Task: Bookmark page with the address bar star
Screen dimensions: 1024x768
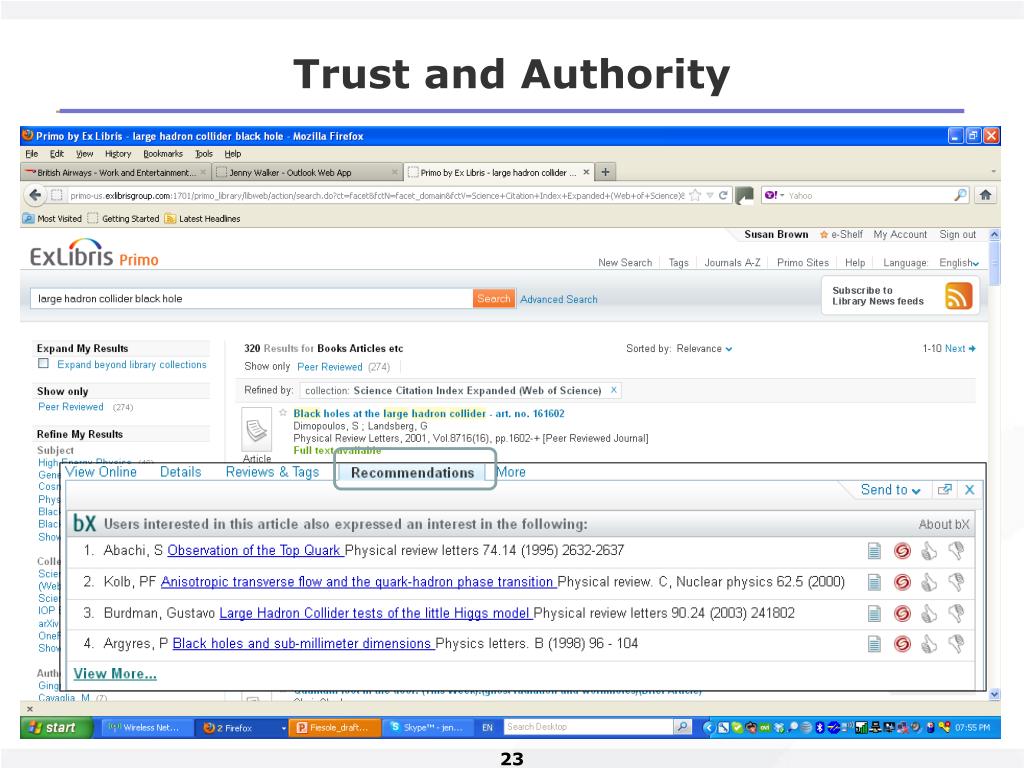Action: [695, 195]
